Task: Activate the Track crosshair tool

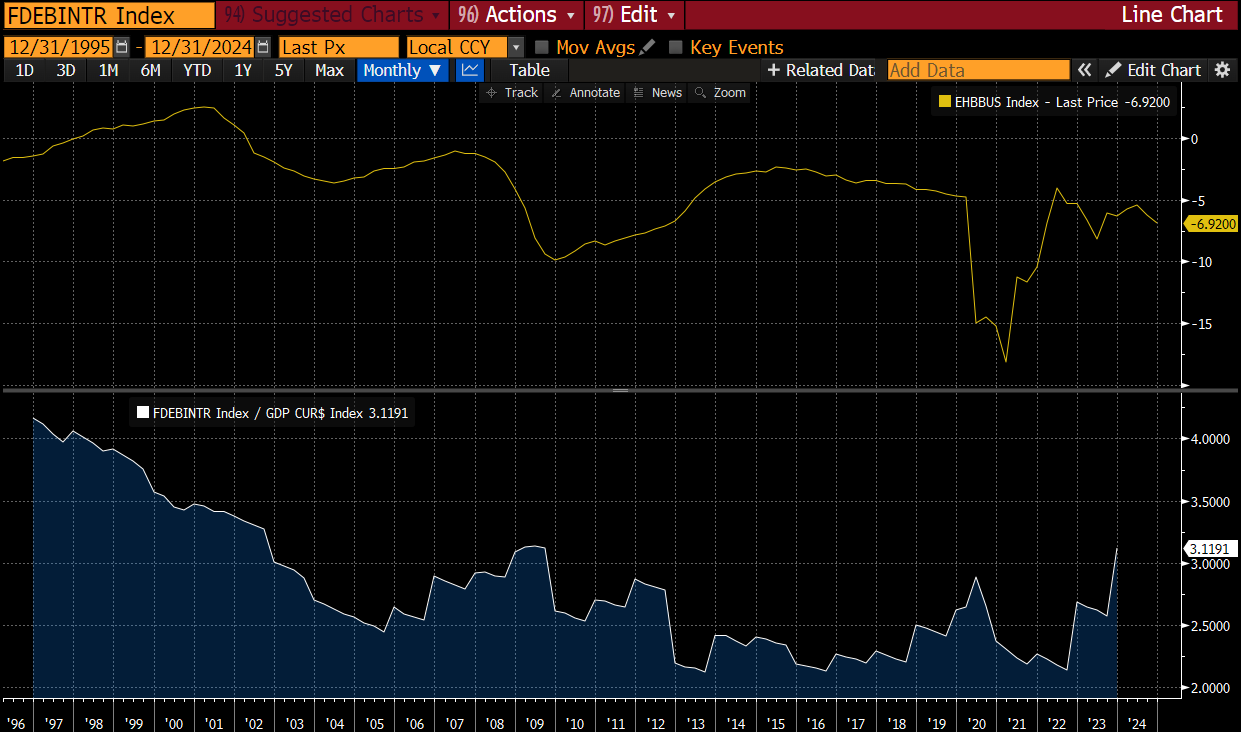Action: pos(512,93)
